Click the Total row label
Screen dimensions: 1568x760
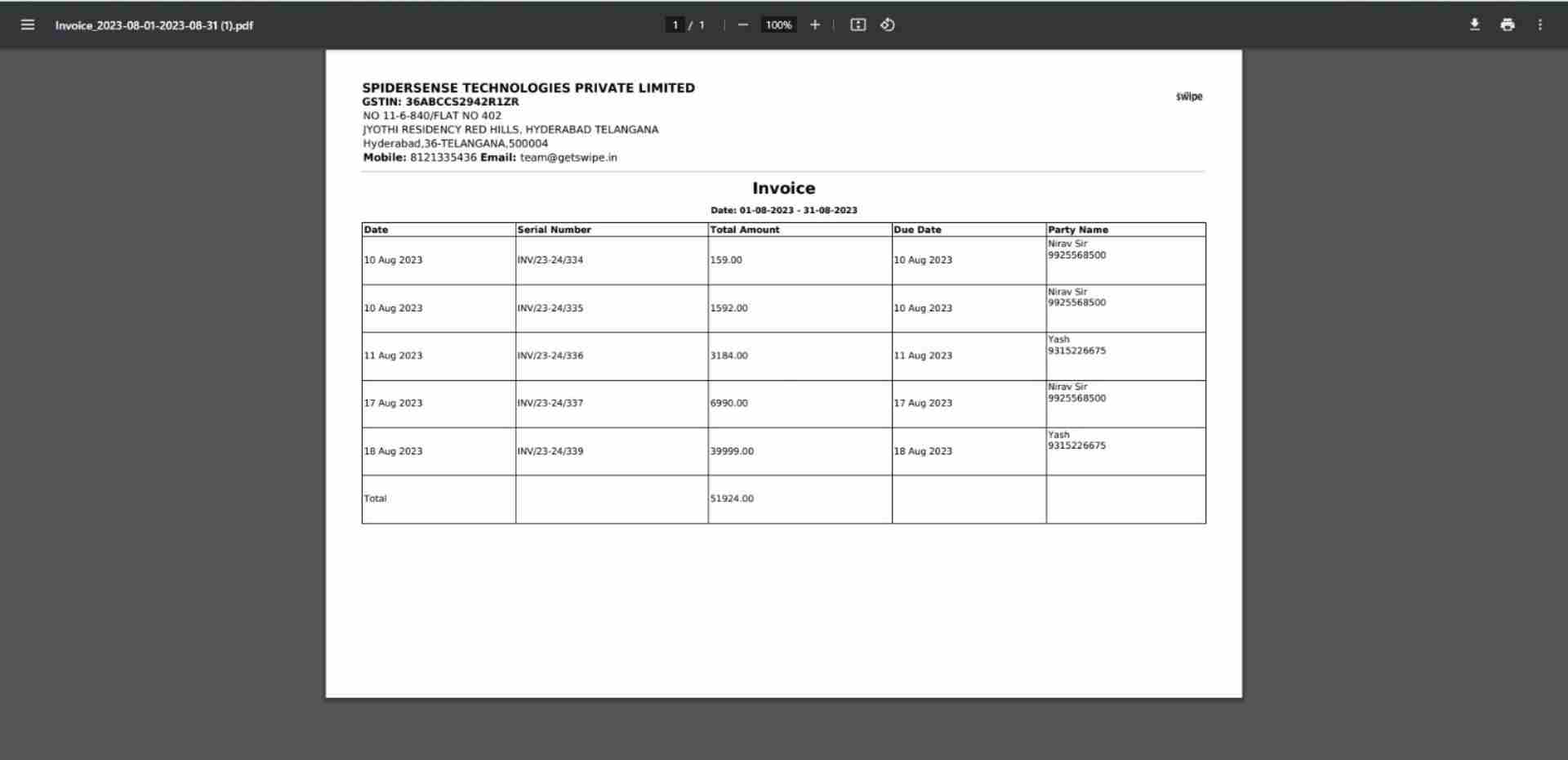tap(376, 498)
